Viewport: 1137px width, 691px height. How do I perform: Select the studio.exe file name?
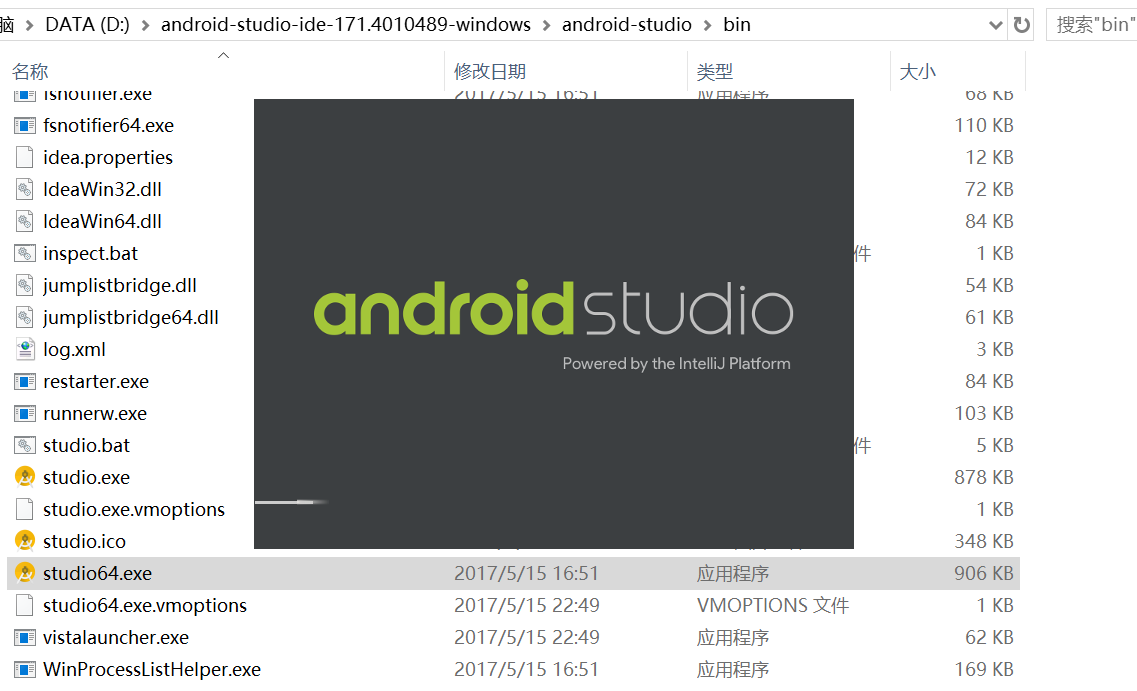(x=86, y=477)
